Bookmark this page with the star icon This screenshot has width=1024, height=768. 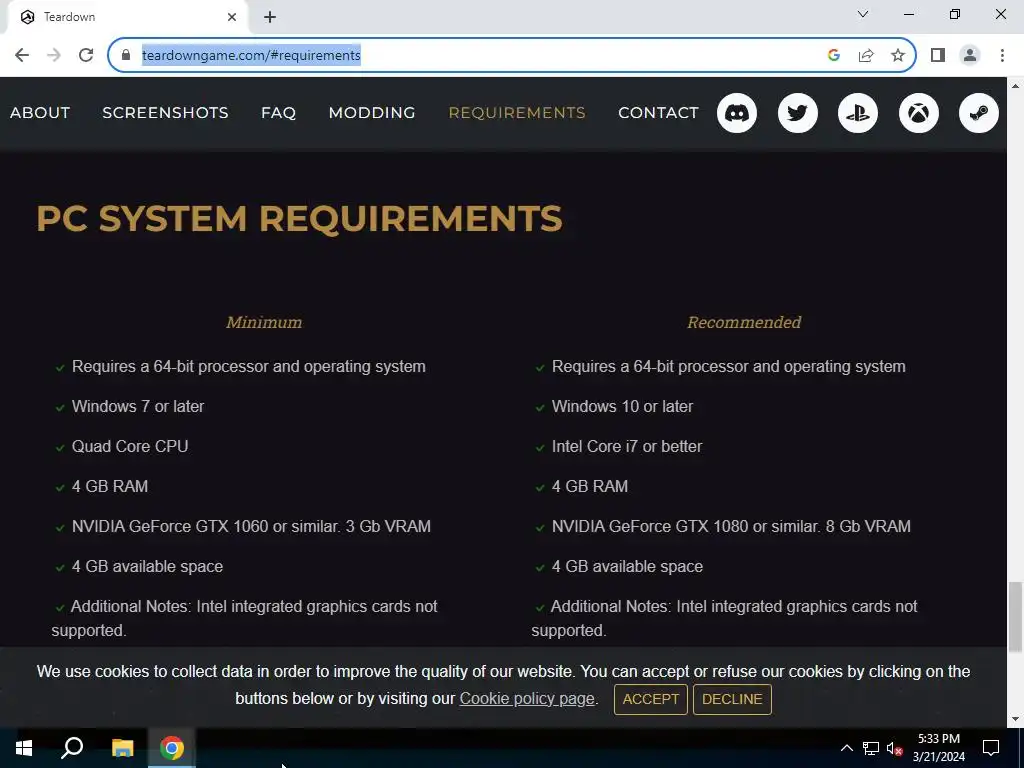click(898, 55)
